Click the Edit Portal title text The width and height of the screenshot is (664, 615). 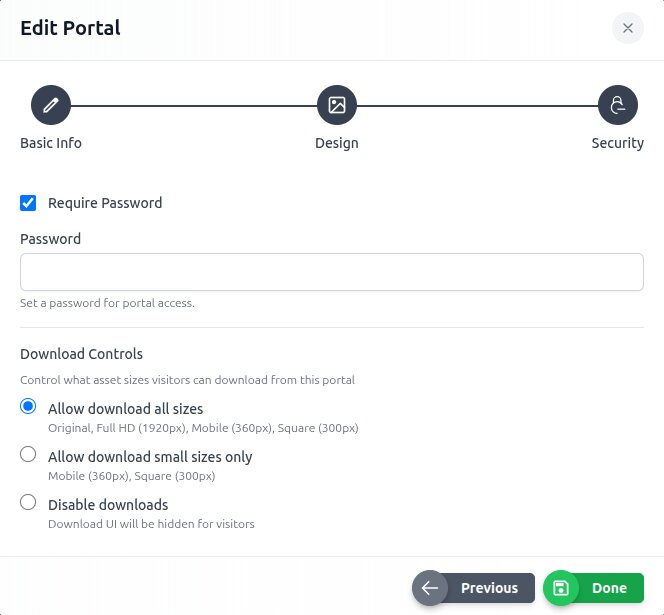[71, 28]
